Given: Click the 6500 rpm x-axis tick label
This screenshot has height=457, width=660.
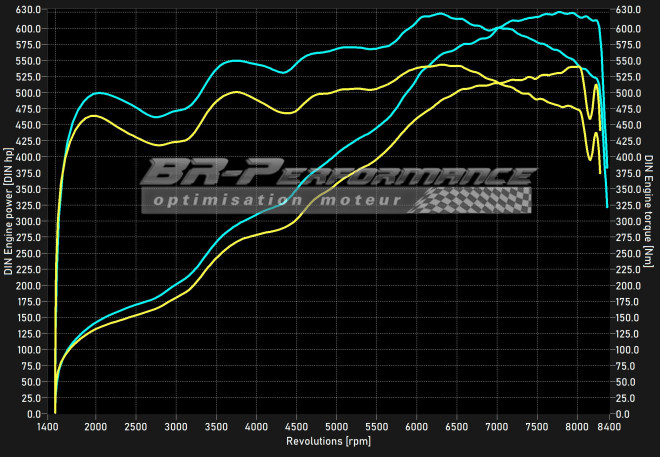Looking at the screenshot, I should pos(457,425).
